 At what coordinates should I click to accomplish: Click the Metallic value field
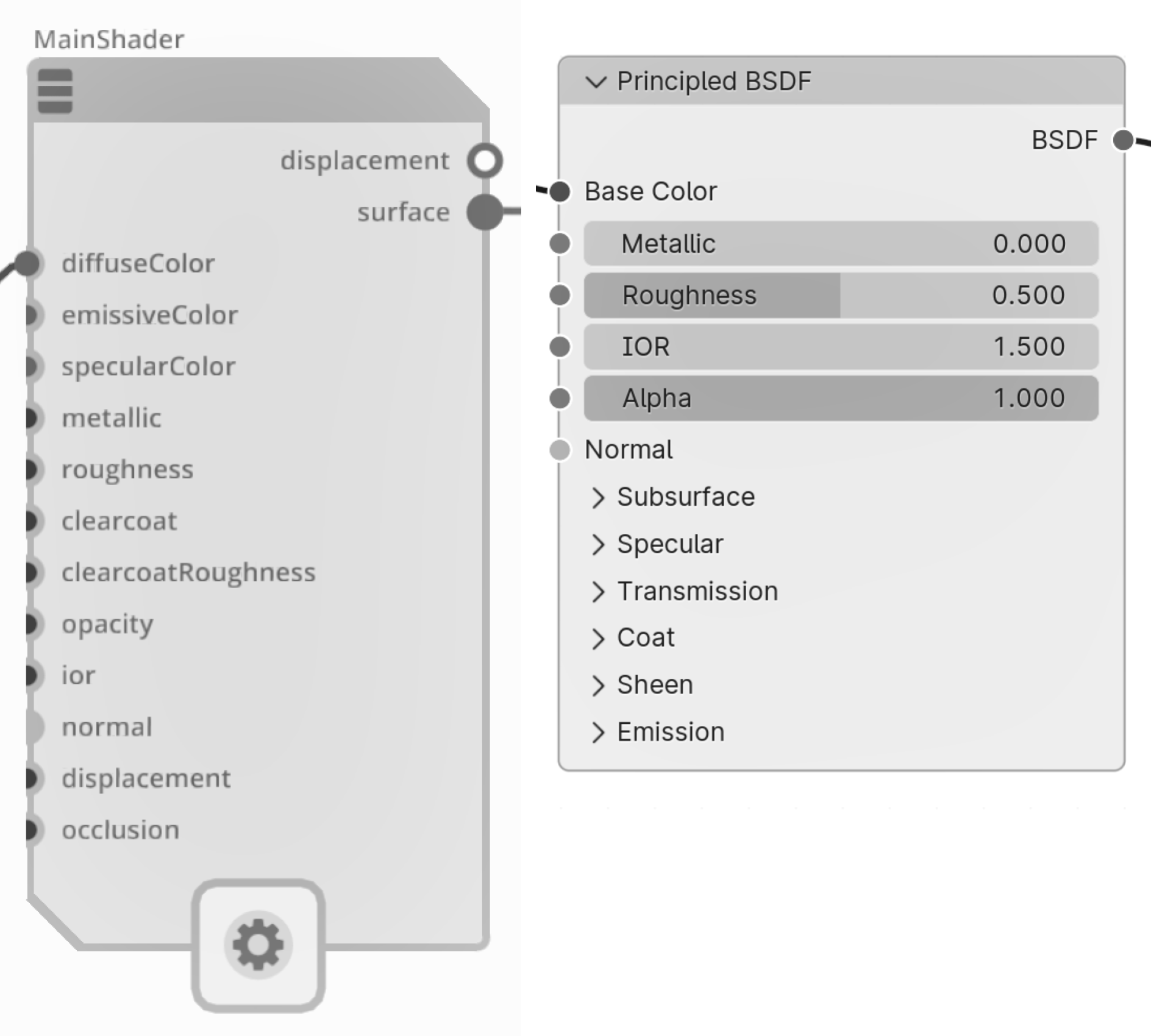click(841, 244)
